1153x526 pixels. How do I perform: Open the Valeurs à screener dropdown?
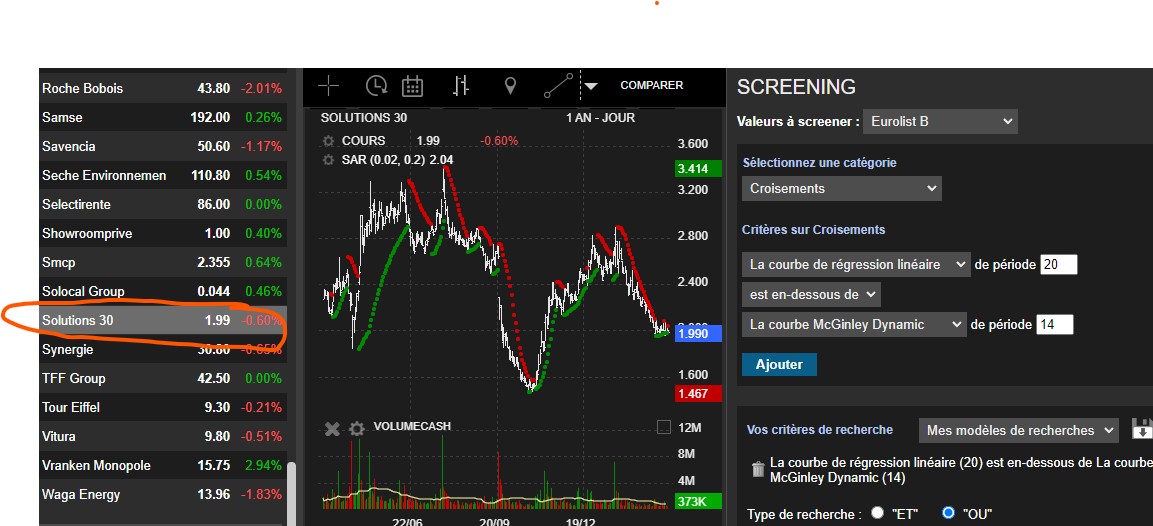[x=940, y=121]
